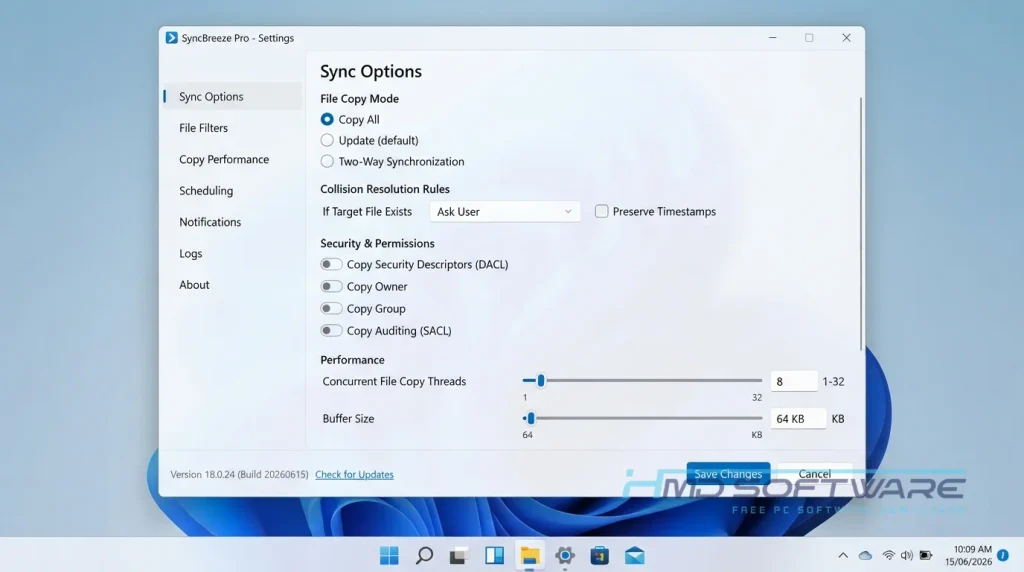
Task: Click Cancel button
Action: (x=814, y=474)
